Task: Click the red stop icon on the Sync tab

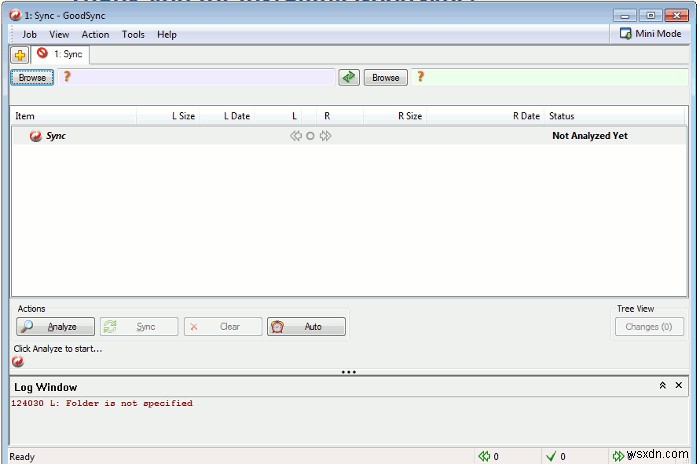Action: (x=42, y=53)
